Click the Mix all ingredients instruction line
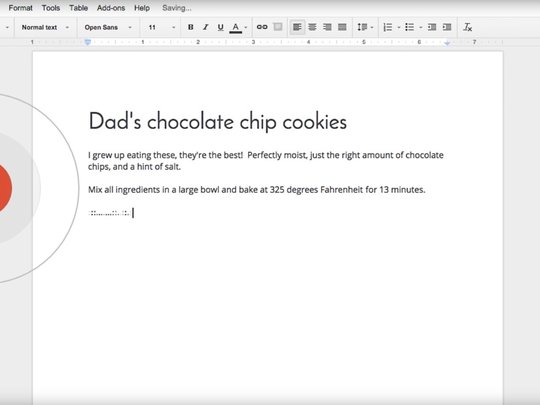 pos(257,189)
